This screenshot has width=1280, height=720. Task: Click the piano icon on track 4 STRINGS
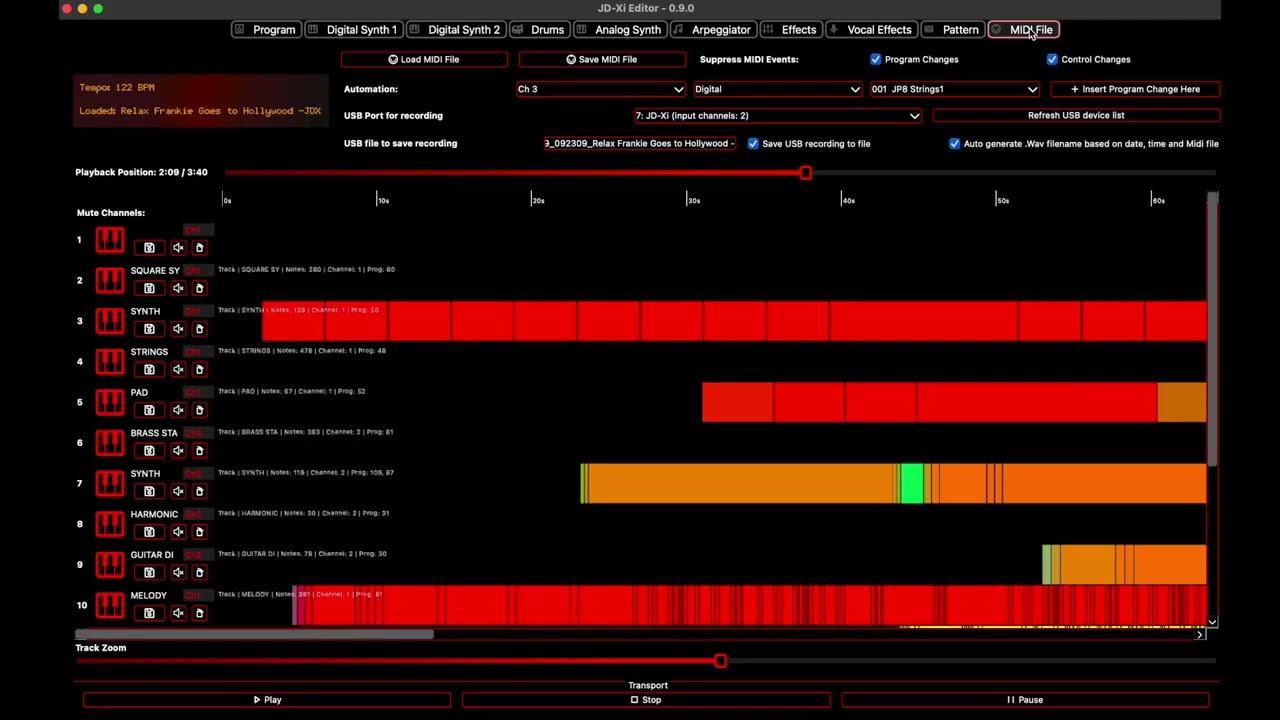point(110,361)
